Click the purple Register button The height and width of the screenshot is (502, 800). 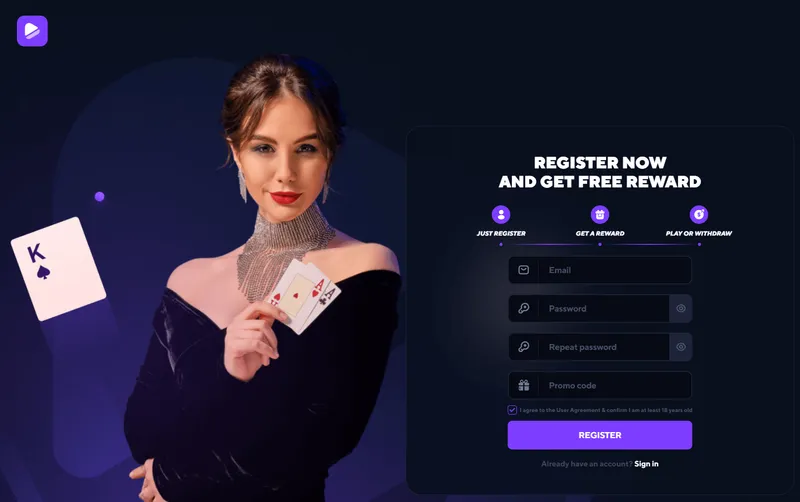tap(600, 435)
